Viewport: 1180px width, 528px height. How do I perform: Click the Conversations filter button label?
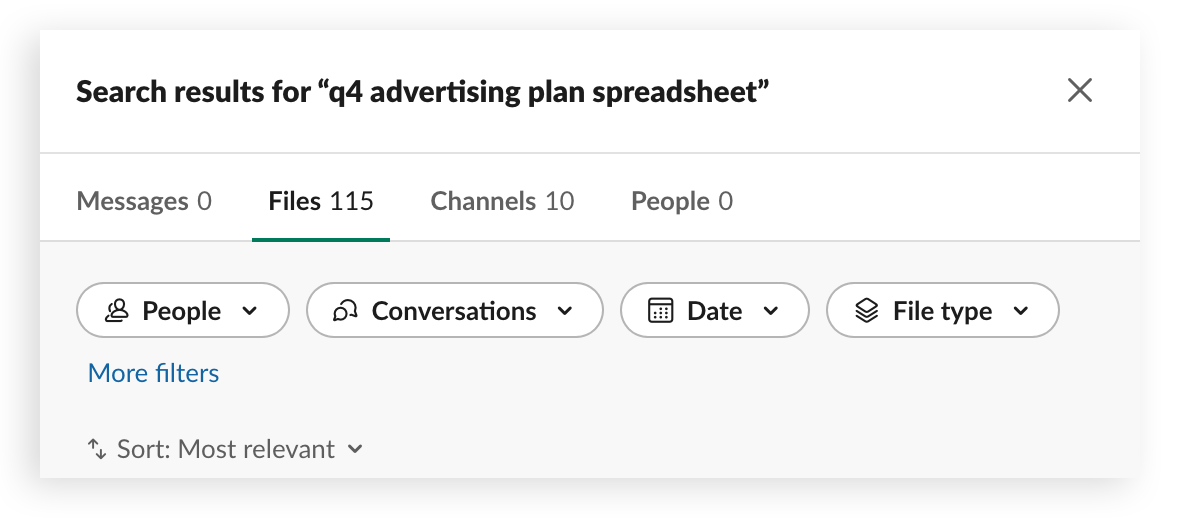[454, 311]
